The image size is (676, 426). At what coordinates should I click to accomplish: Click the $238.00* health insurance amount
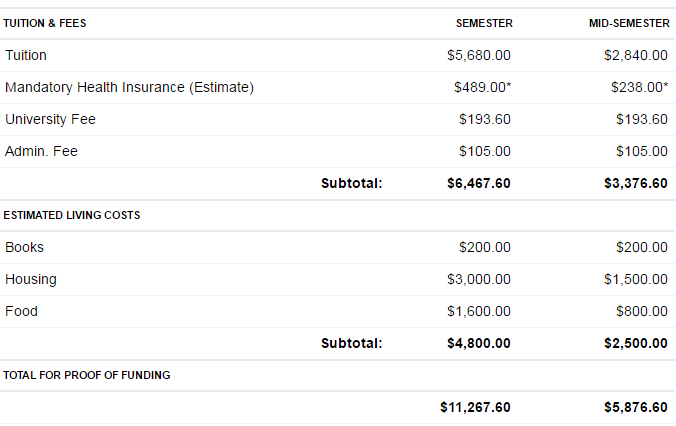coord(640,87)
